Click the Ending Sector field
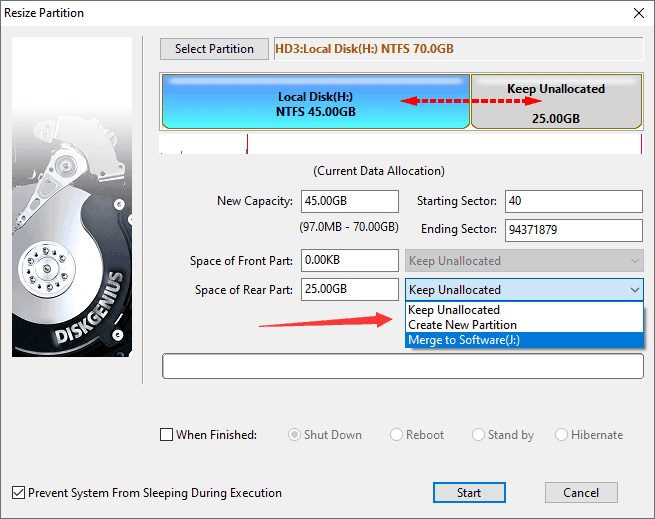655x519 pixels. pyautogui.click(x=573, y=230)
